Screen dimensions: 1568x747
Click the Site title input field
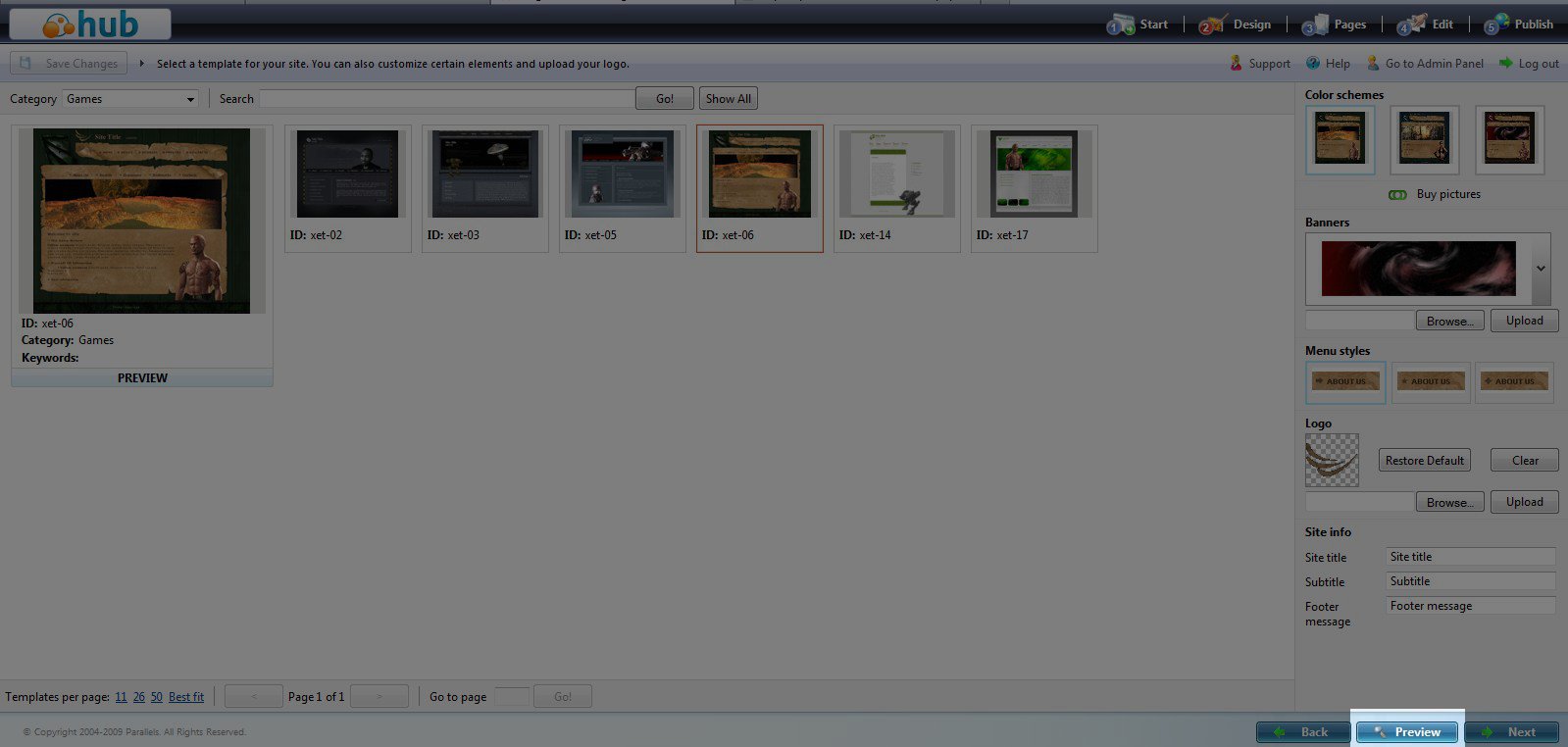tap(1469, 557)
